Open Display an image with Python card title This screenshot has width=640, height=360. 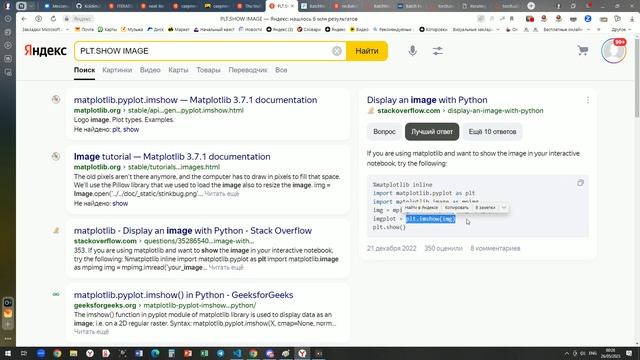click(x=427, y=100)
